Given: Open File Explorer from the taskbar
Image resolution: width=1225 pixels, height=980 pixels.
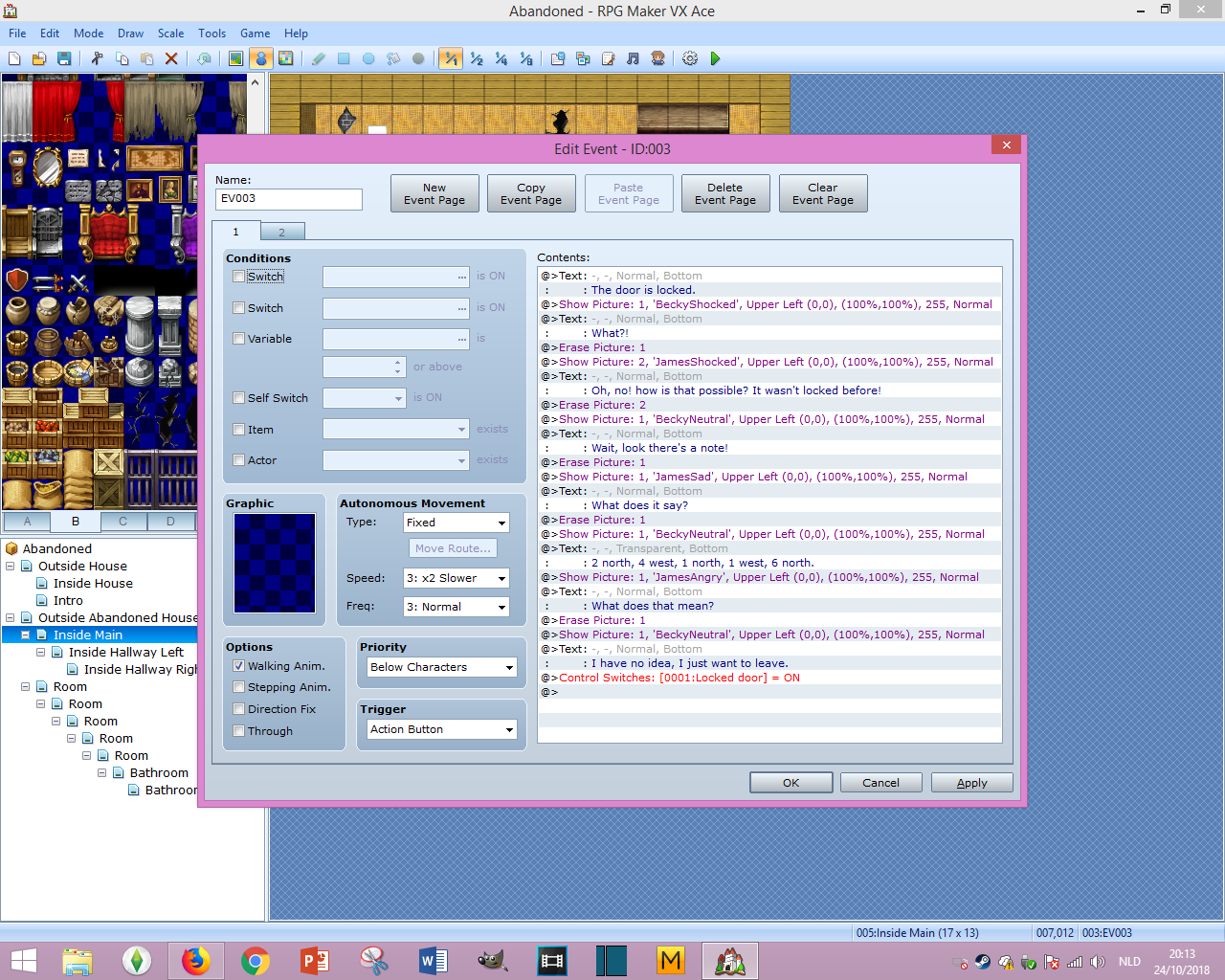Looking at the screenshot, I should [78, 961].
